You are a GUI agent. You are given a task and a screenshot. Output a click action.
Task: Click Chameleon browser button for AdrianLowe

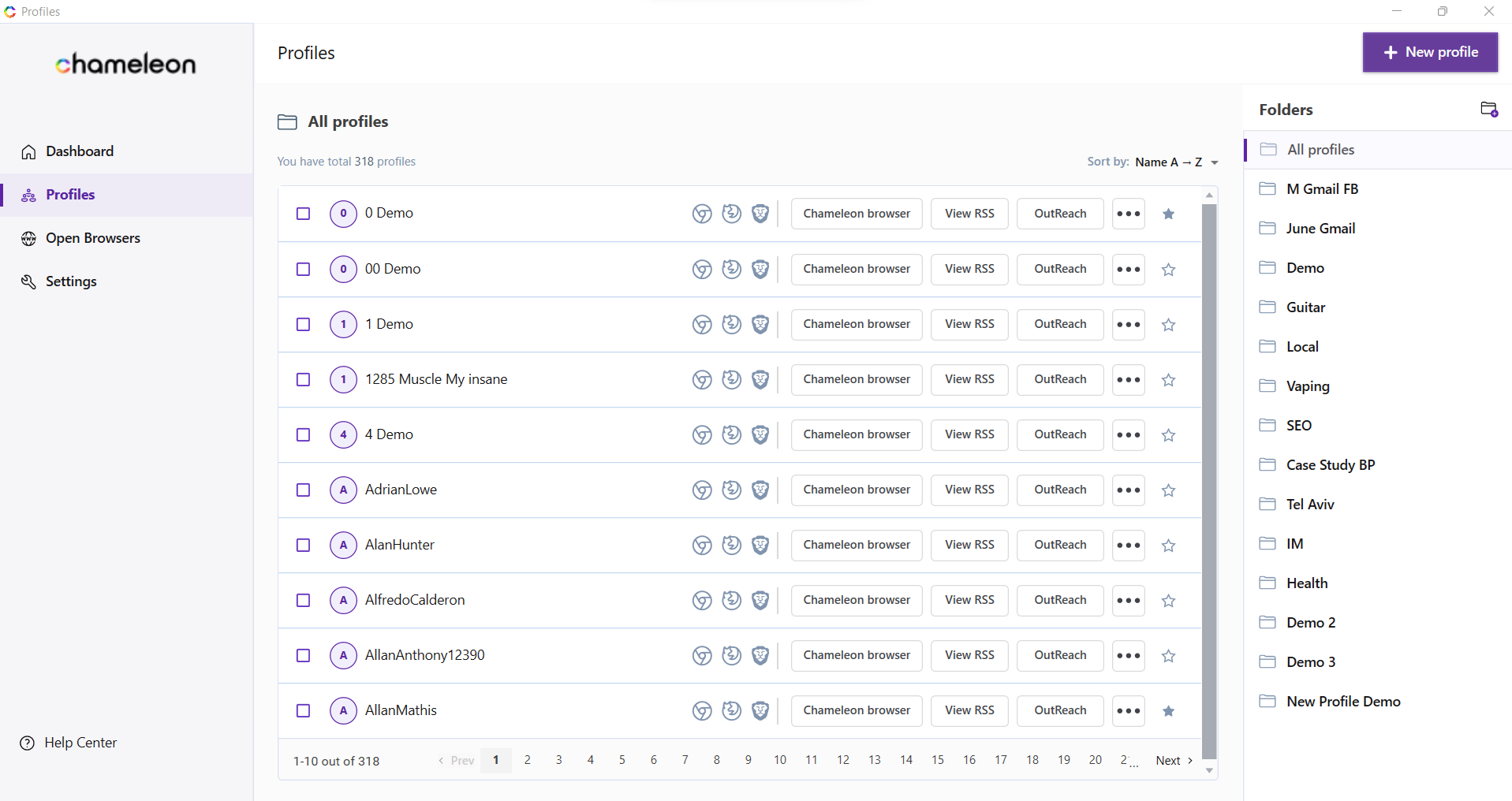(857, 490)
